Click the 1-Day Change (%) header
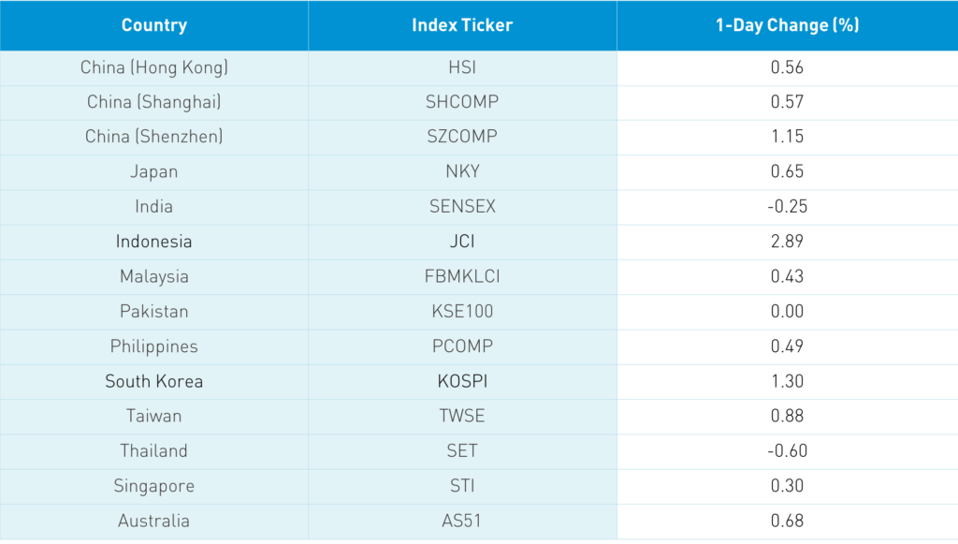958x544 pixels. (x=787, y=25)
